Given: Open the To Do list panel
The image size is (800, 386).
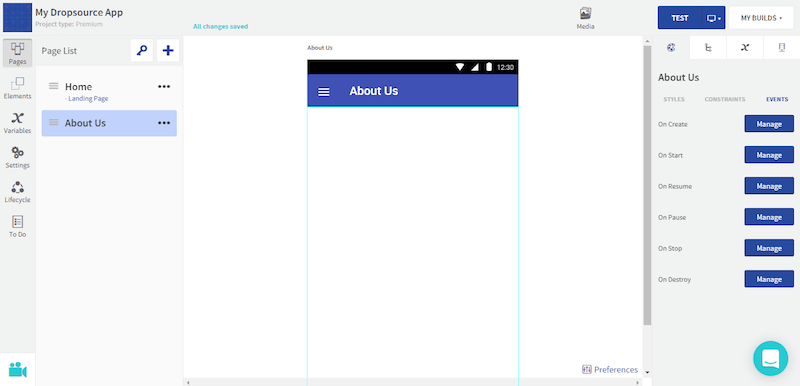Looking at the screenshot, I should (17, 226).
